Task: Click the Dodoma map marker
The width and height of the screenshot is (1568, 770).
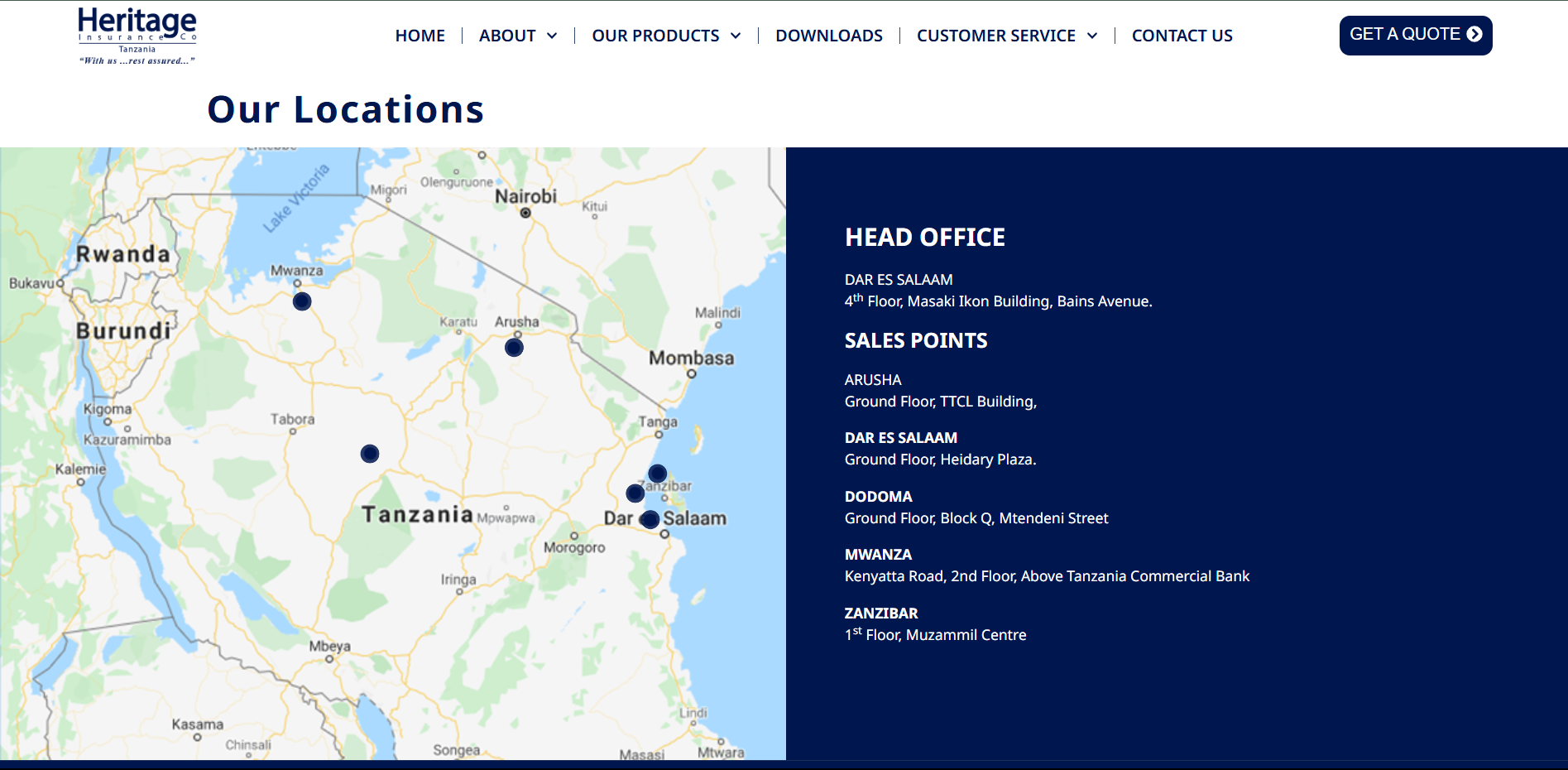Action: (x=369, y=453)
